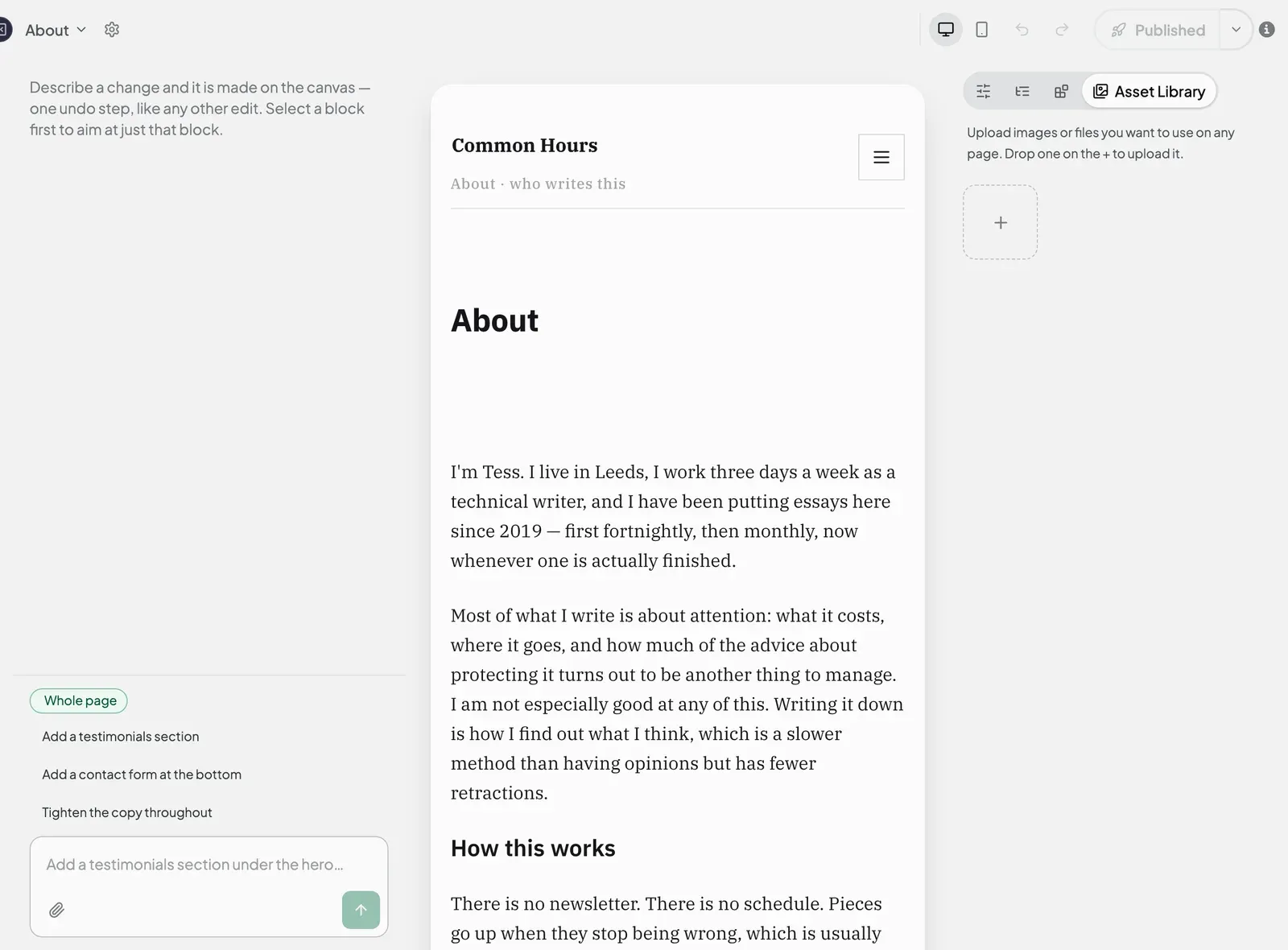
Task: Click the plus box to upload an asset
Action: point(1001,222)
